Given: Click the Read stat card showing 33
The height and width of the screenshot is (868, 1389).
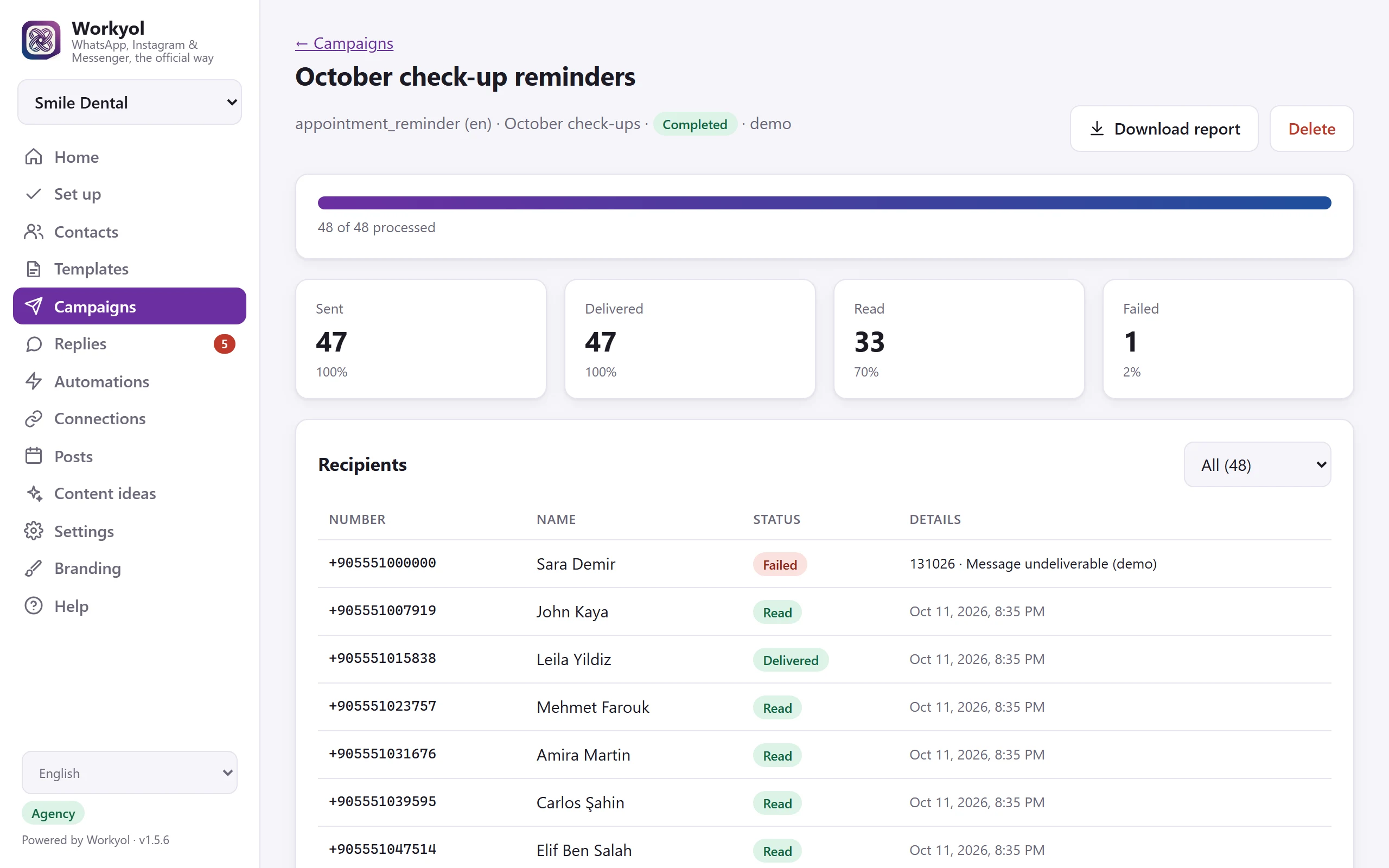Looking at the screenshot, I should coord(959,339).
